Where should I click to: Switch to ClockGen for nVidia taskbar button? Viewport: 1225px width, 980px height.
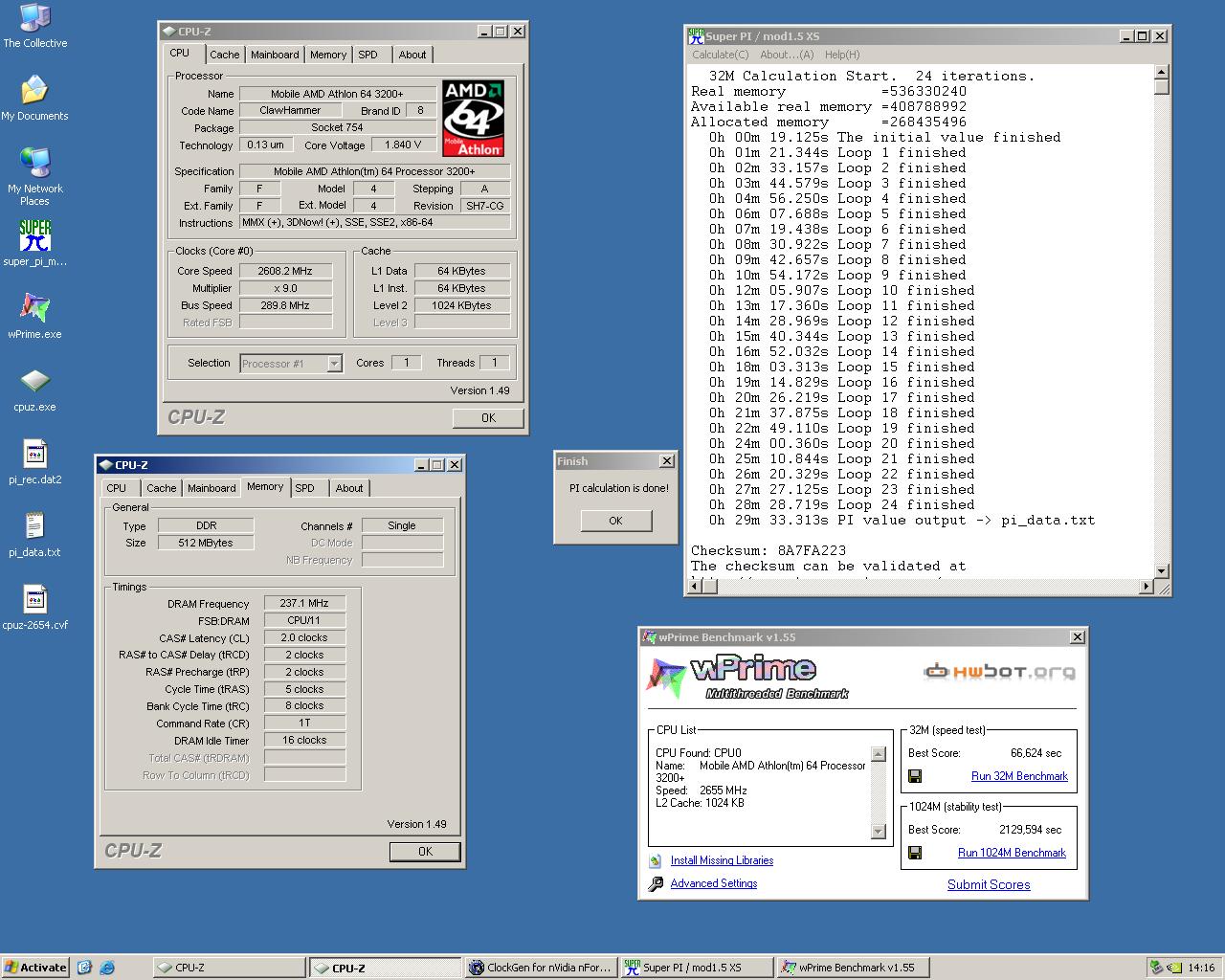[541, 968]
